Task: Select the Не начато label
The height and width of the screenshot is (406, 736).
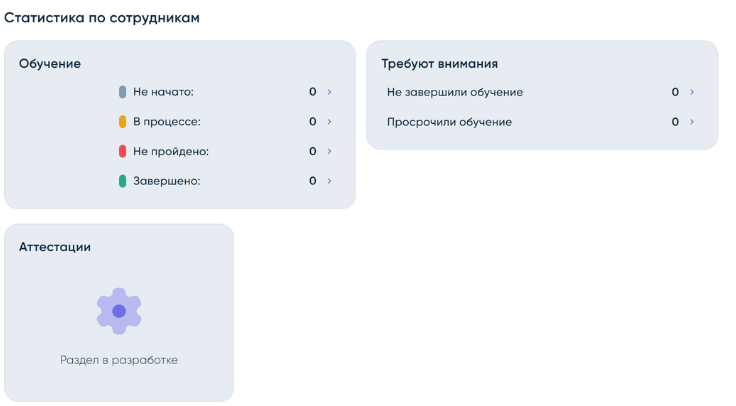Action: pyautogui.click(x=163, y=92)
